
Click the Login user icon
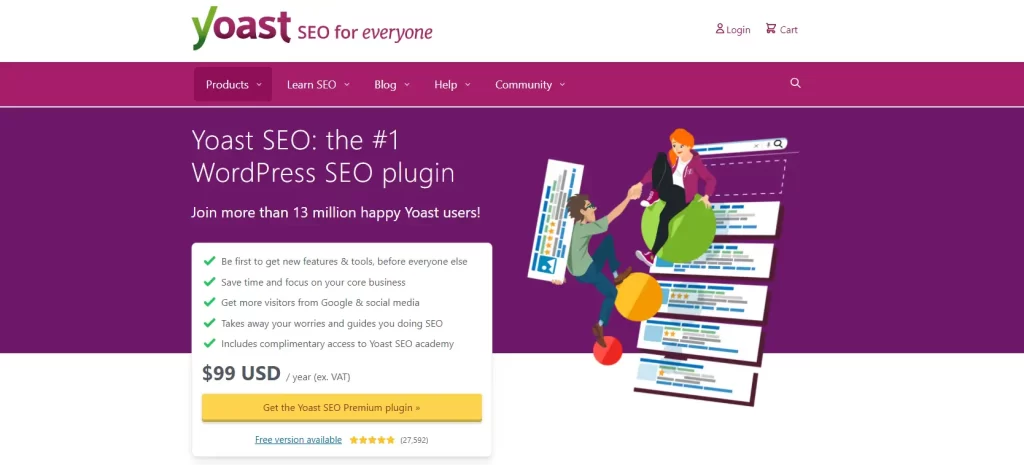(720, 29)
